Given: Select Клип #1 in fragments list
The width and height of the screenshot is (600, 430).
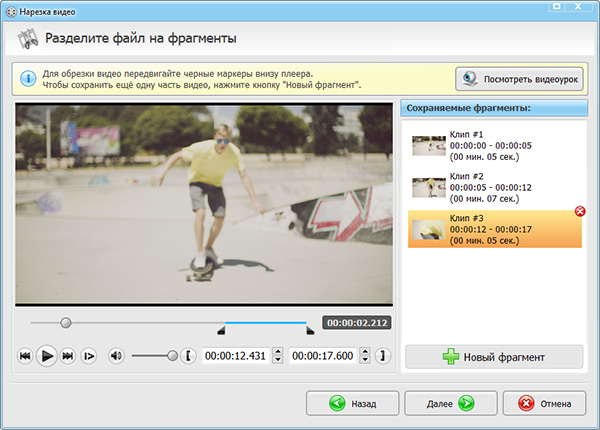Looking at the screenshot, I should click(x=495, y=146).
